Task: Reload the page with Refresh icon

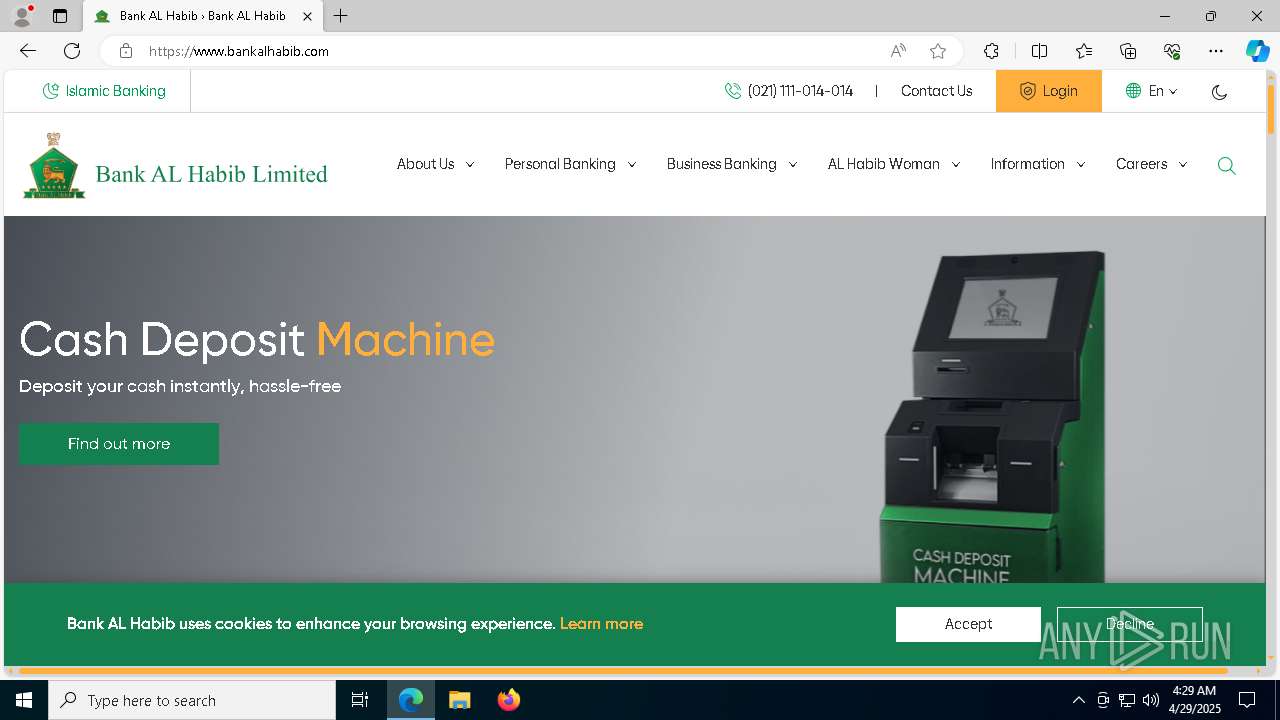Action: coord(72,51)
